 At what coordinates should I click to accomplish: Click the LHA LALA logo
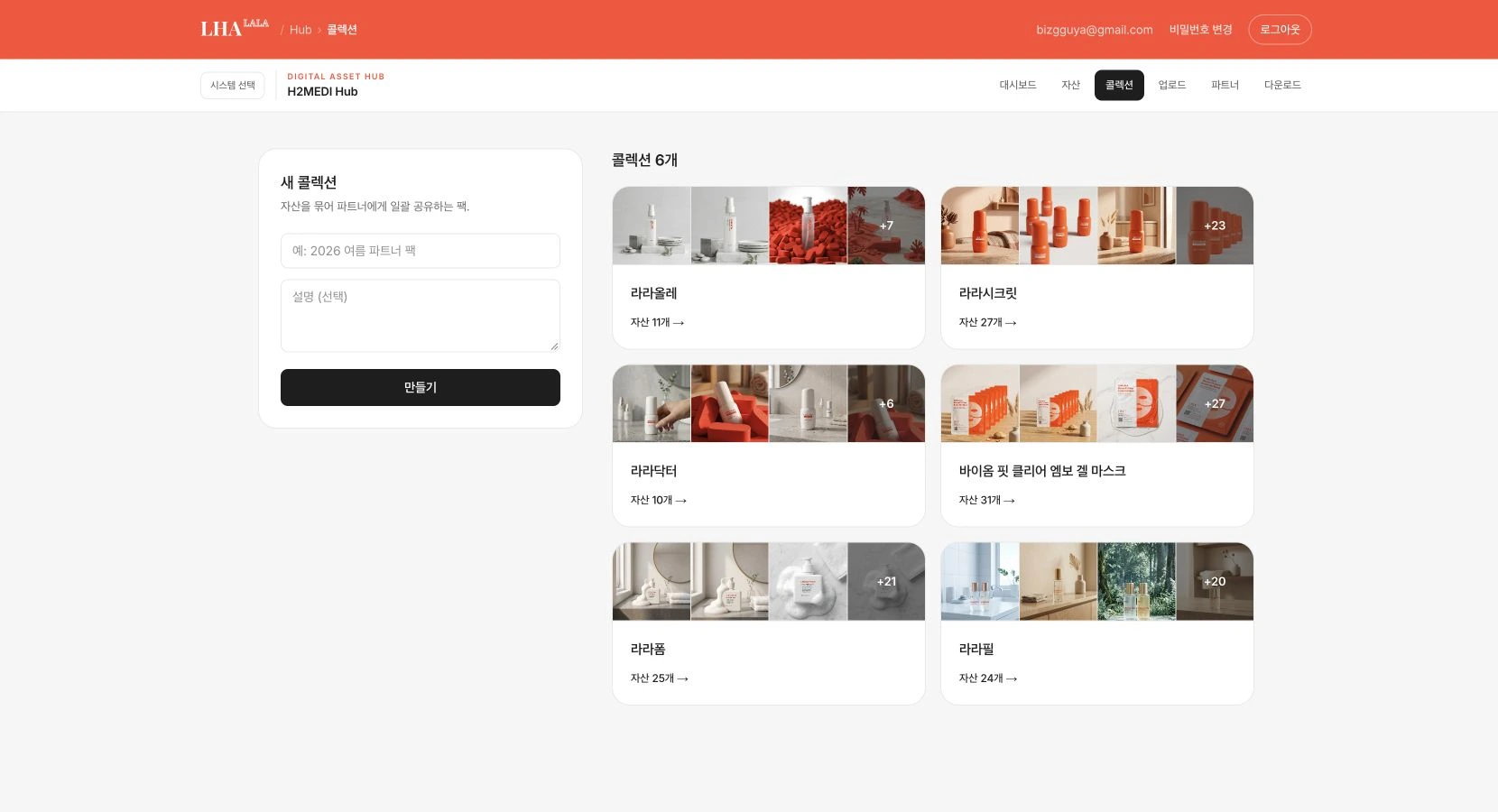(235, 28)
